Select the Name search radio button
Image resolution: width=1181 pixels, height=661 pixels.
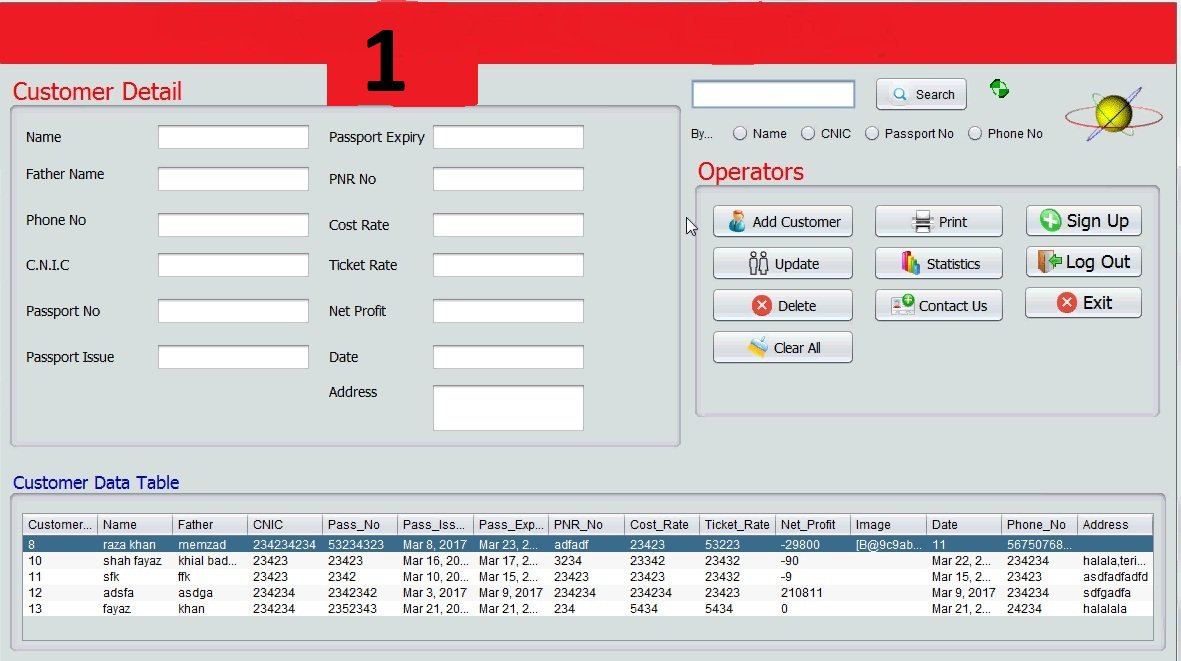(x=740, y=133)
